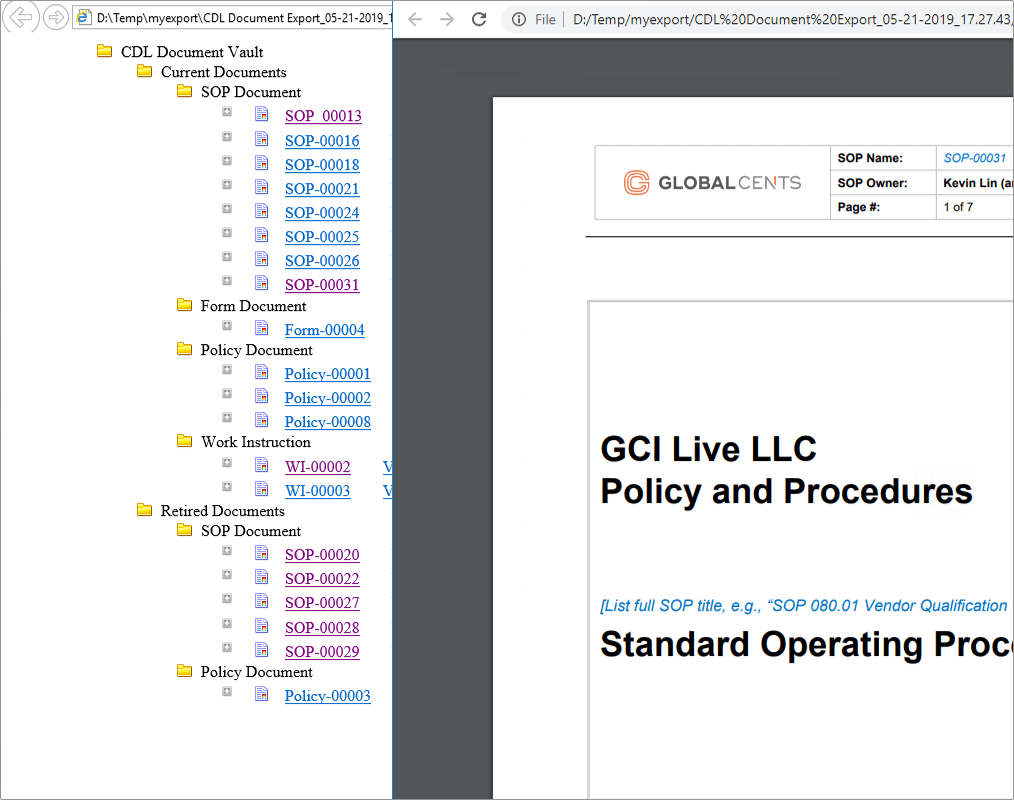
Task: Open the SOP_00013 document link
Action: click(323, 116)
